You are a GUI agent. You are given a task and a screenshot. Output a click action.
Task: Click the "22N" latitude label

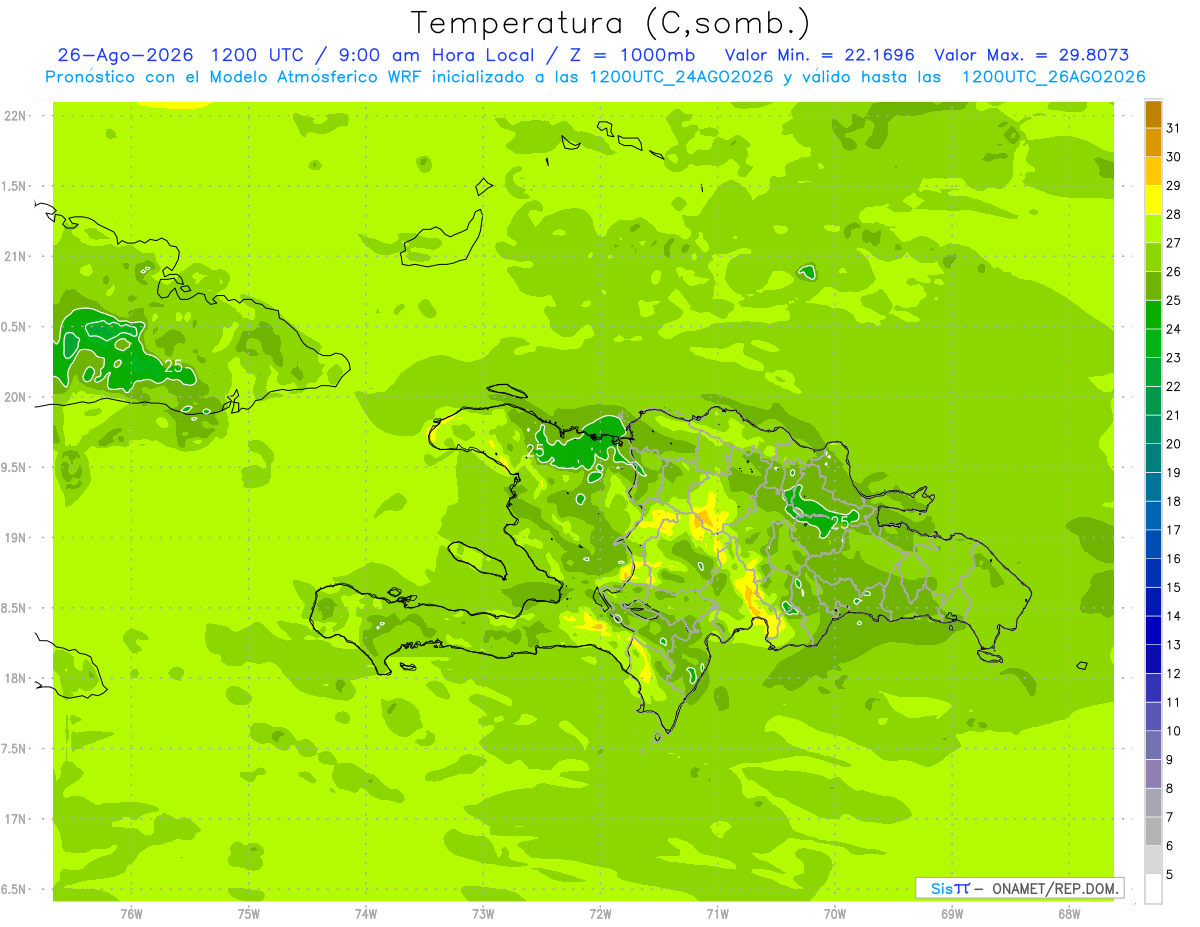(15, 116)
